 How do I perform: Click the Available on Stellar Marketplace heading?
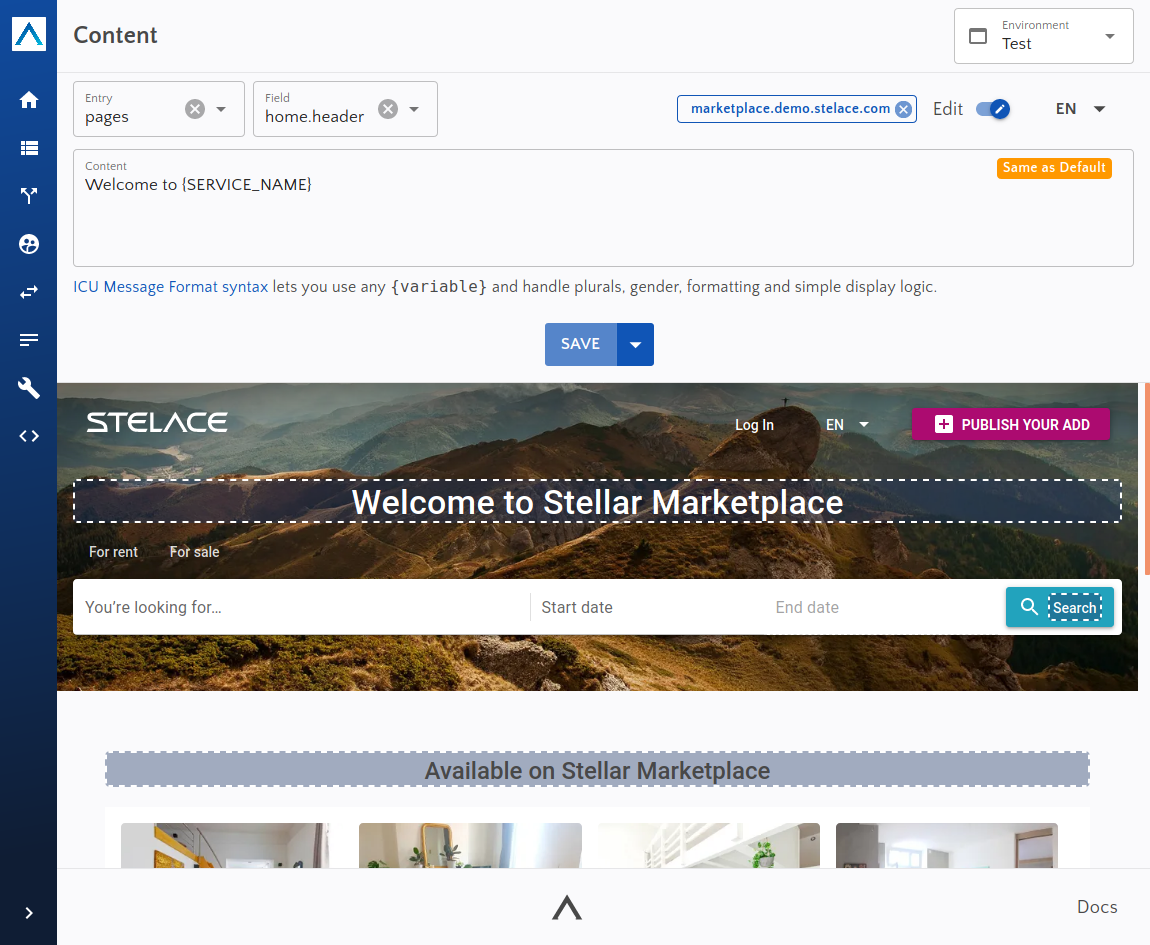click(597, 770)
